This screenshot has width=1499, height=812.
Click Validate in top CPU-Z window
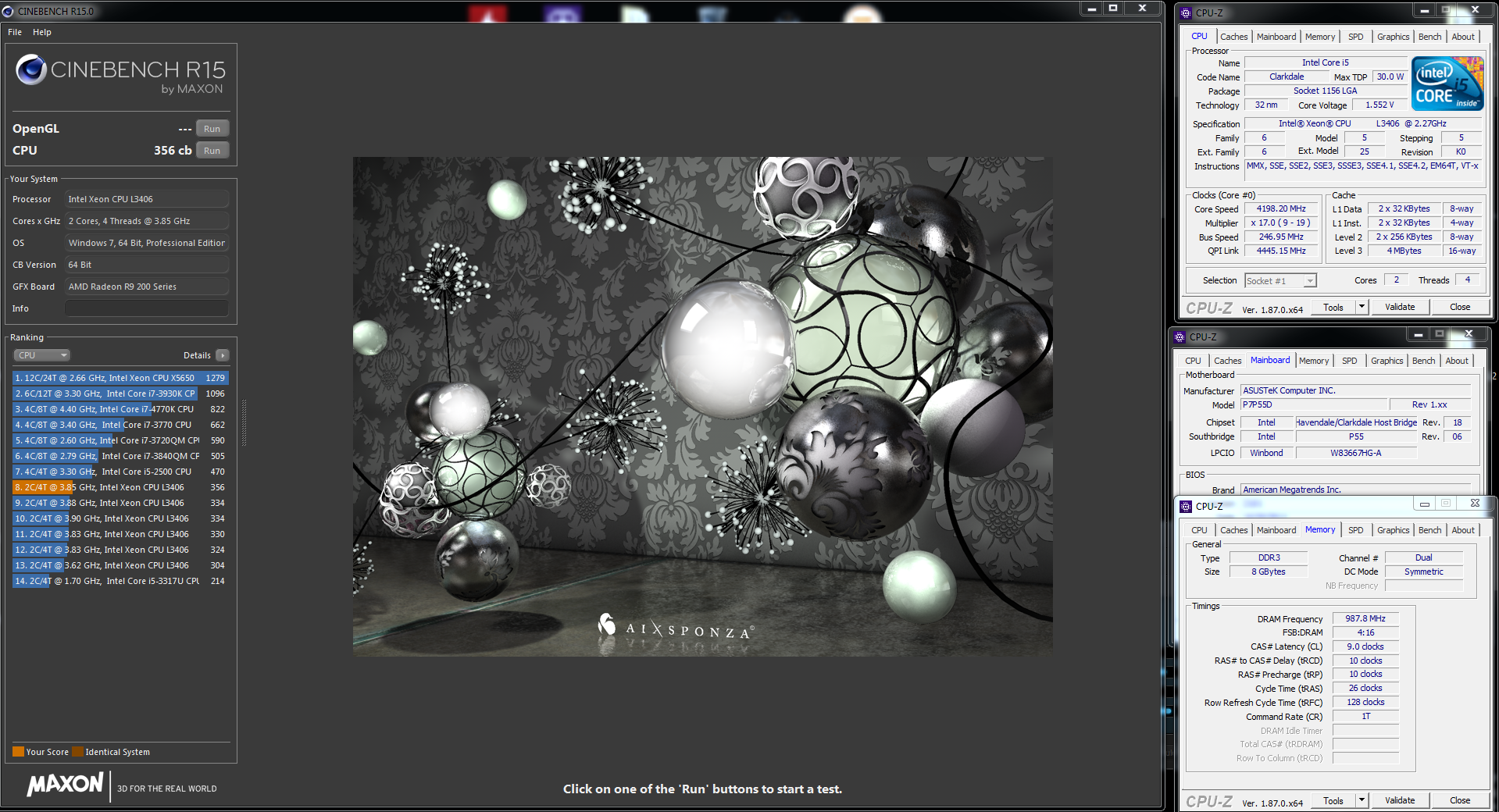(x=1400, y=307)
